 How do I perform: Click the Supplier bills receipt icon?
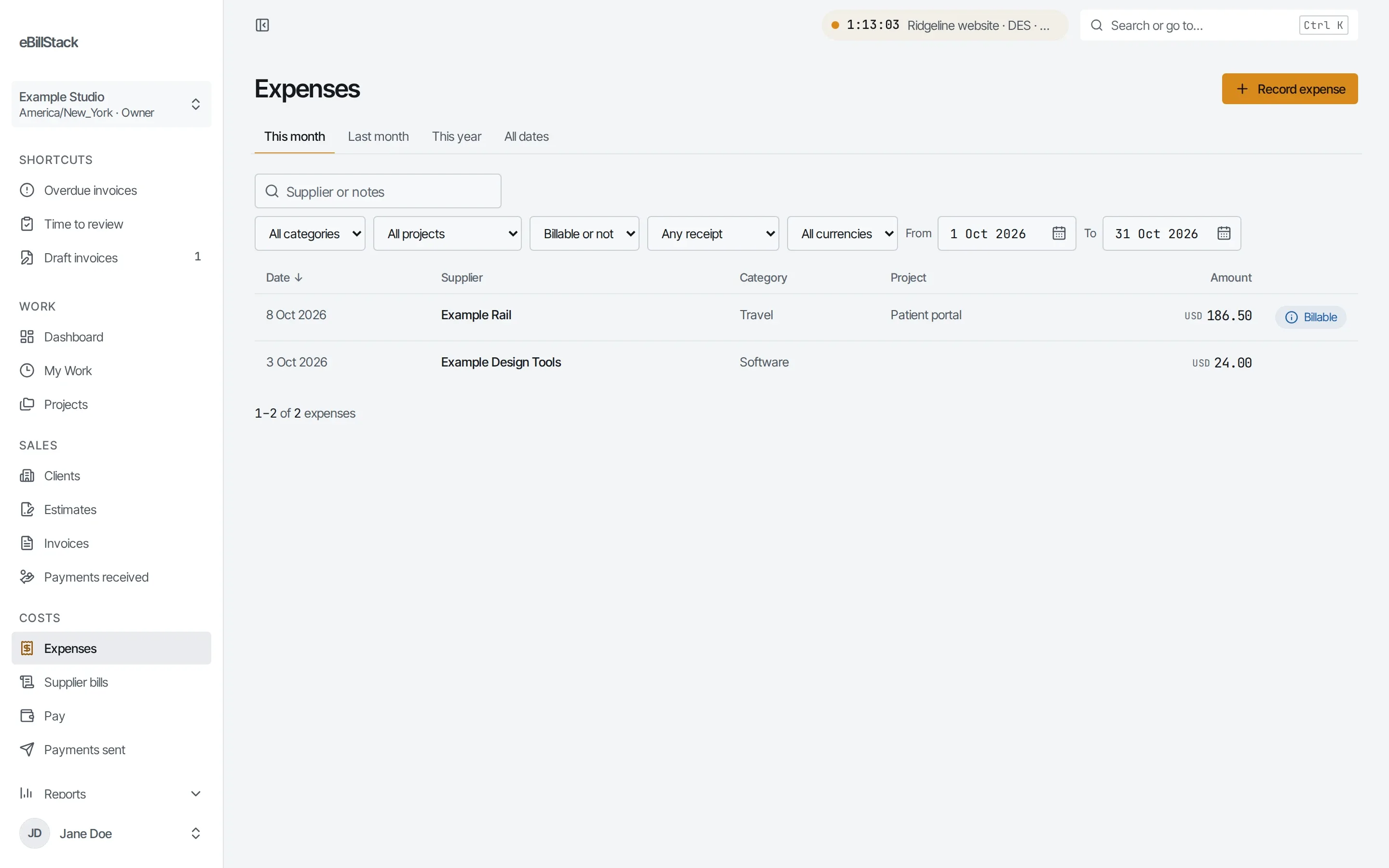click(x=27, y=682)
